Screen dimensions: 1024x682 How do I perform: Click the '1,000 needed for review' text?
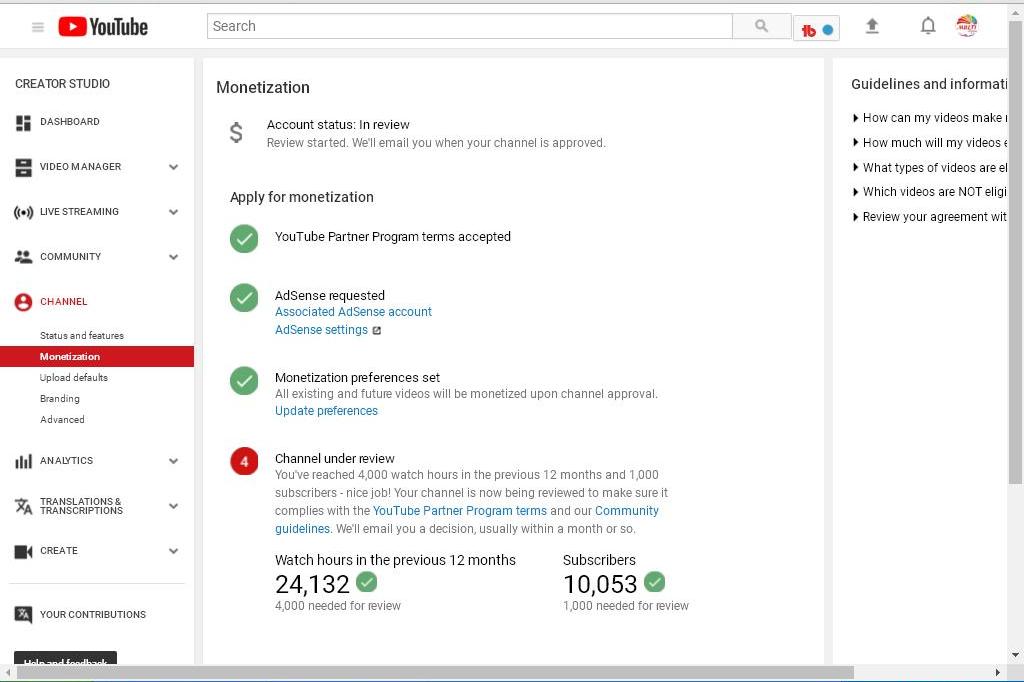pos(626,606)
